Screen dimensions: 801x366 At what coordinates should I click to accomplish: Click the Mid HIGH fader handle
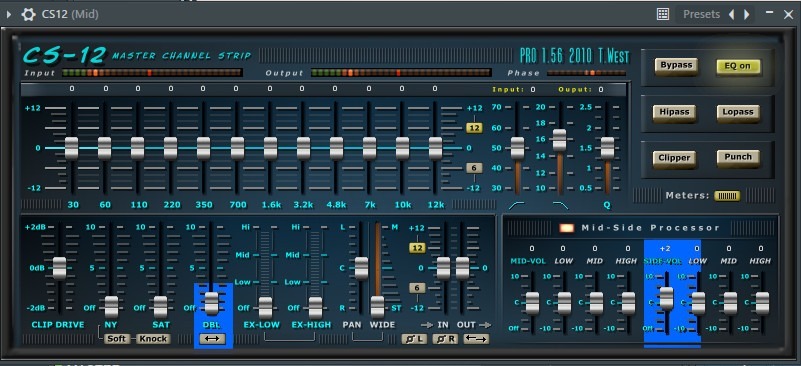[628, 303]
